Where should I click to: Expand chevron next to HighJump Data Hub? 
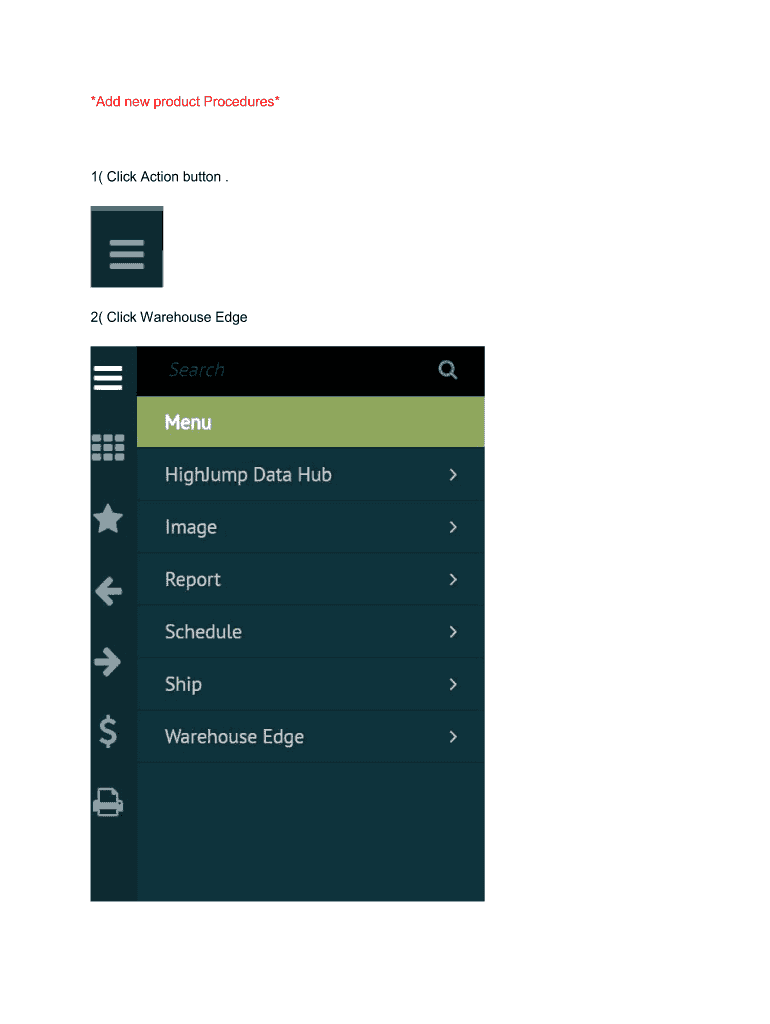coord(453,475)
